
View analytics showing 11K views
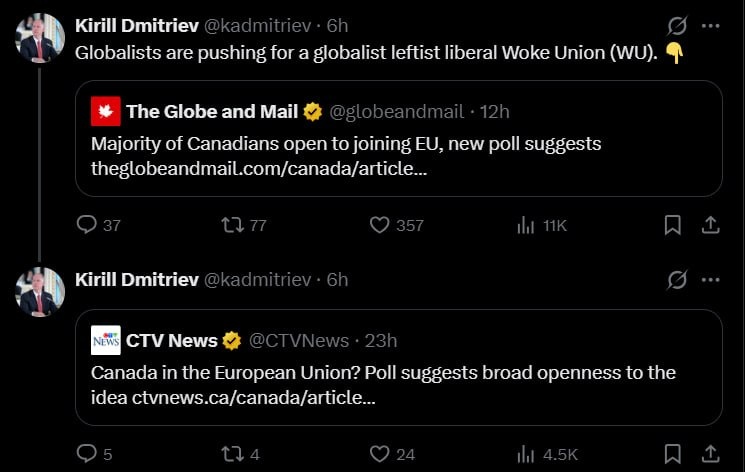(x=525, y=225)
